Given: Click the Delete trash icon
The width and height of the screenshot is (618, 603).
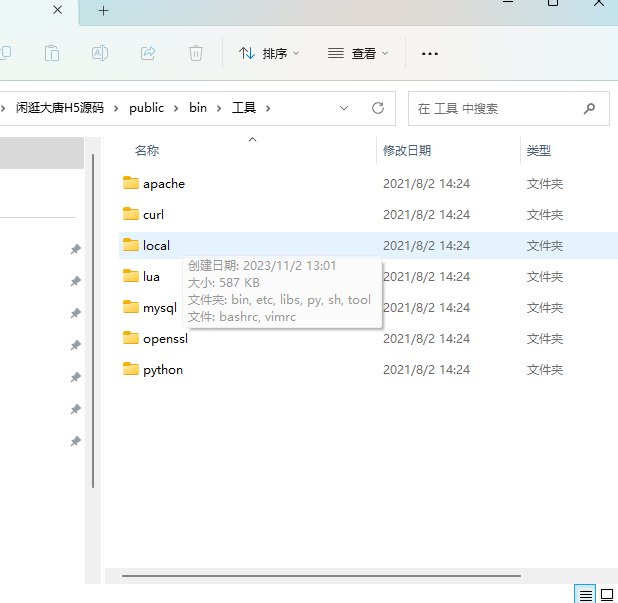Looking at the screenshot, I should pos(195,53).
